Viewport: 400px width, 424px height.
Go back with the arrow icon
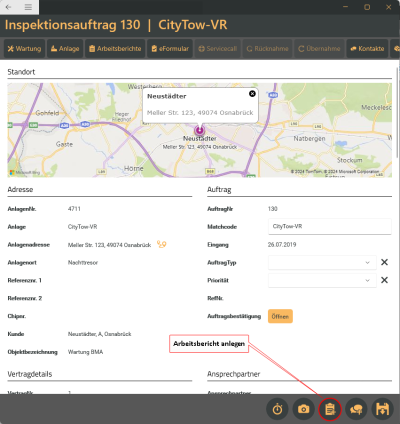pos(9,7)
